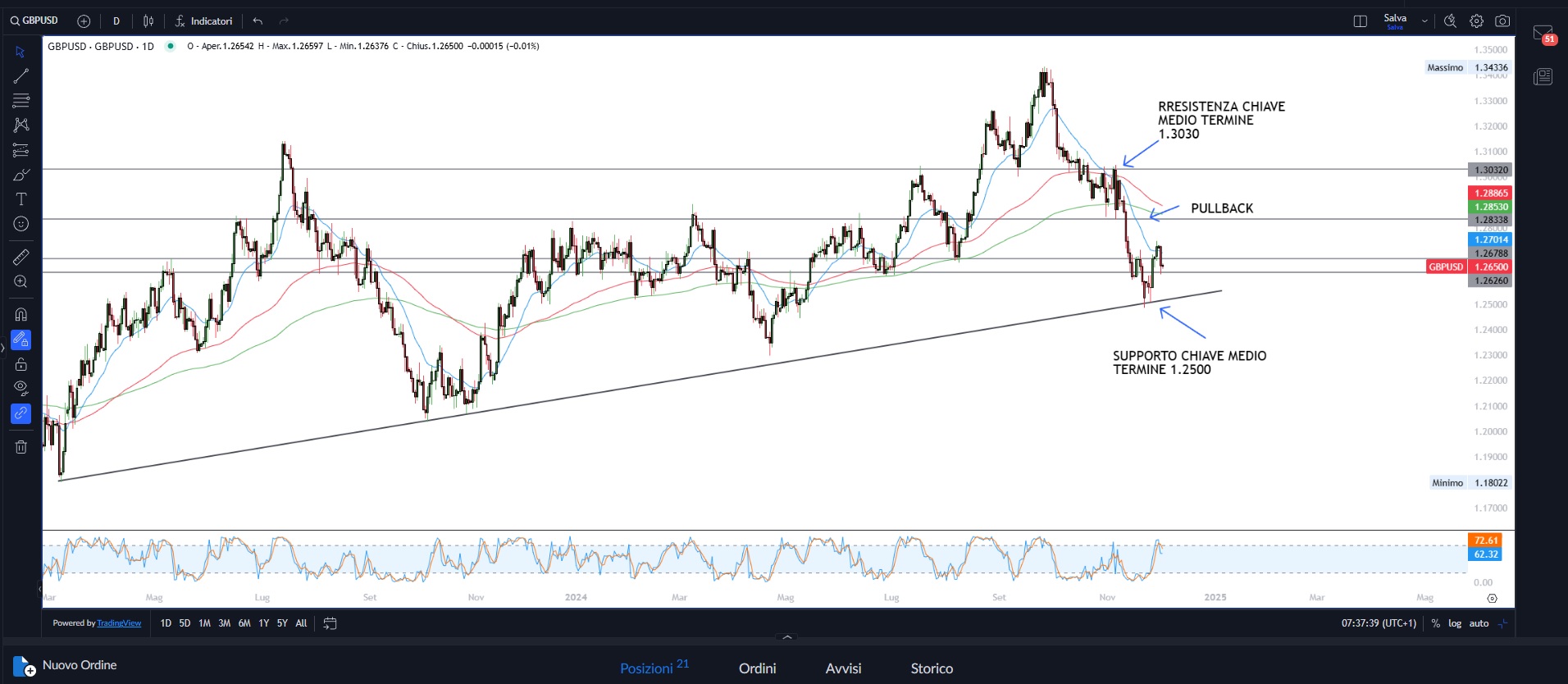The image size is (1568, 684).
Task: Toggle visibility of drawings with eye icon
Action: [21, 388]
